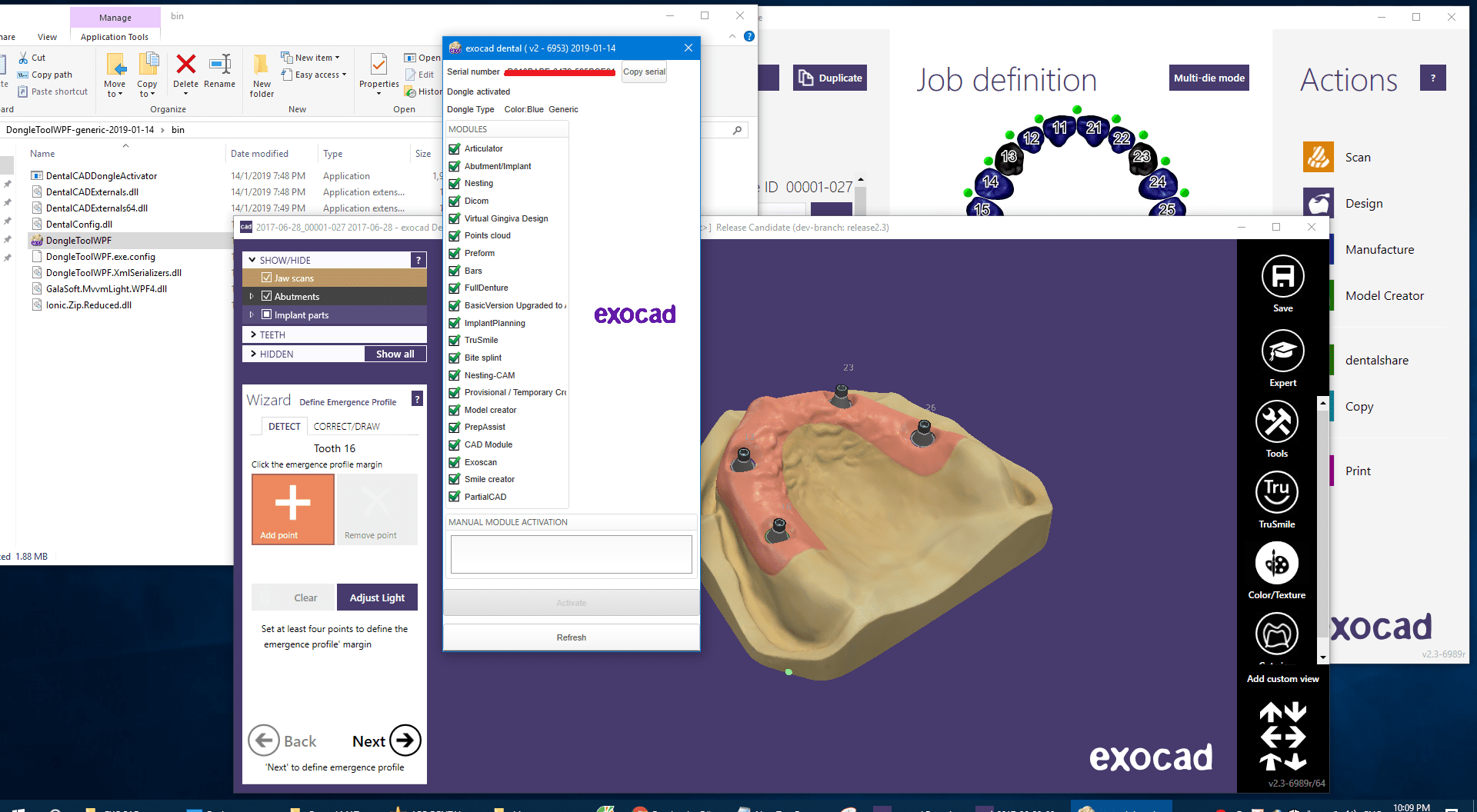Open Color/Texture settings icon
The width and height of the screenshot is (1477, 812).
tap(1276, 564)
